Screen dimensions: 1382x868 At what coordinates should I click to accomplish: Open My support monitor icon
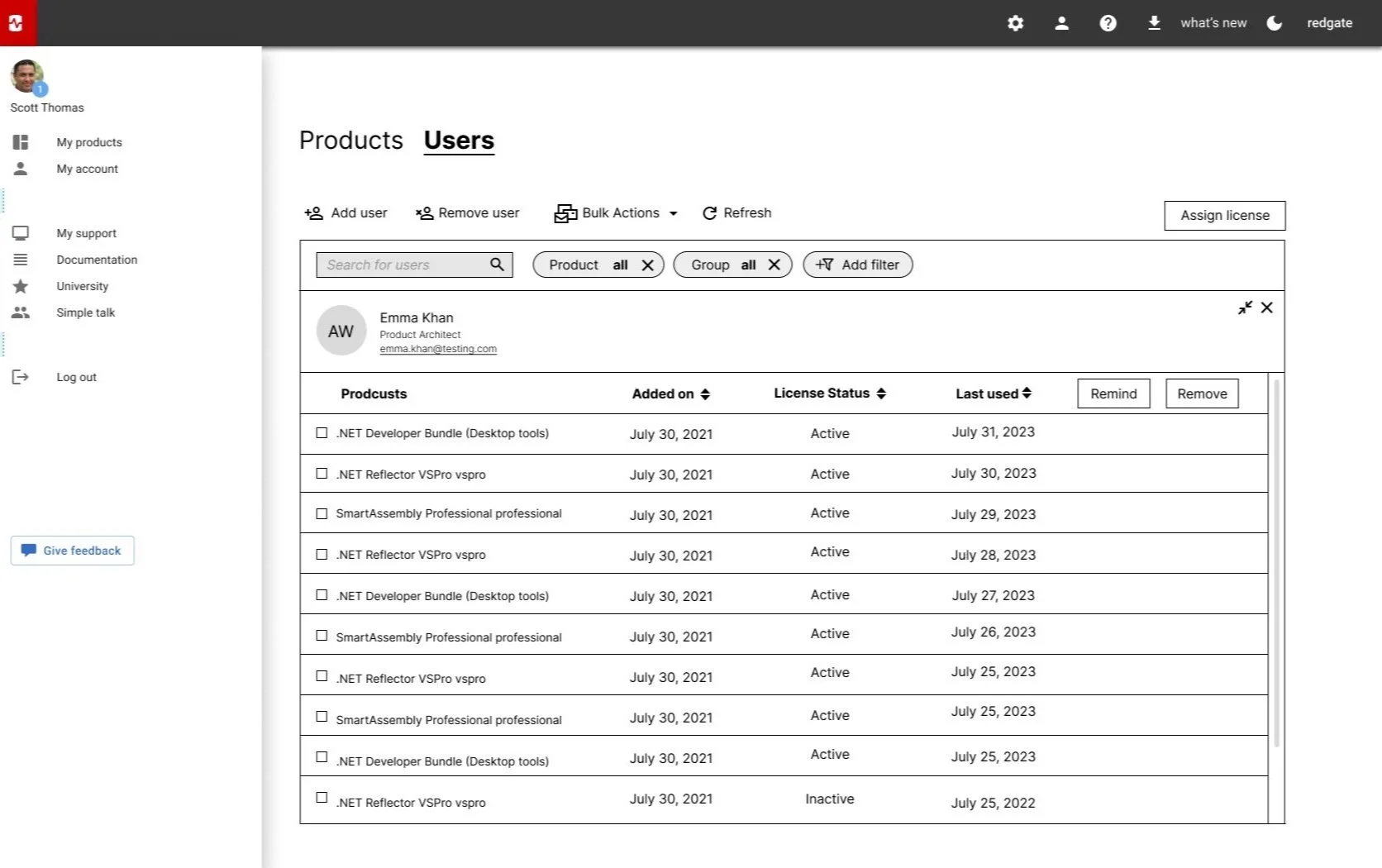point(21,233)
